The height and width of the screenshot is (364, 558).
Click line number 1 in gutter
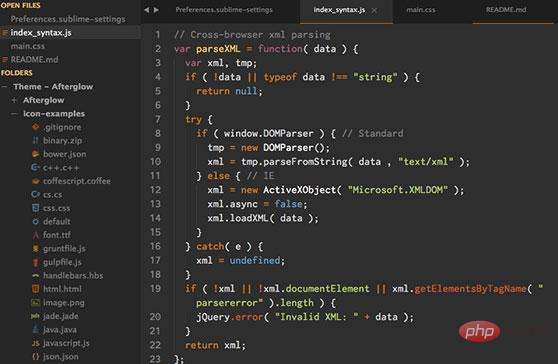157,35
